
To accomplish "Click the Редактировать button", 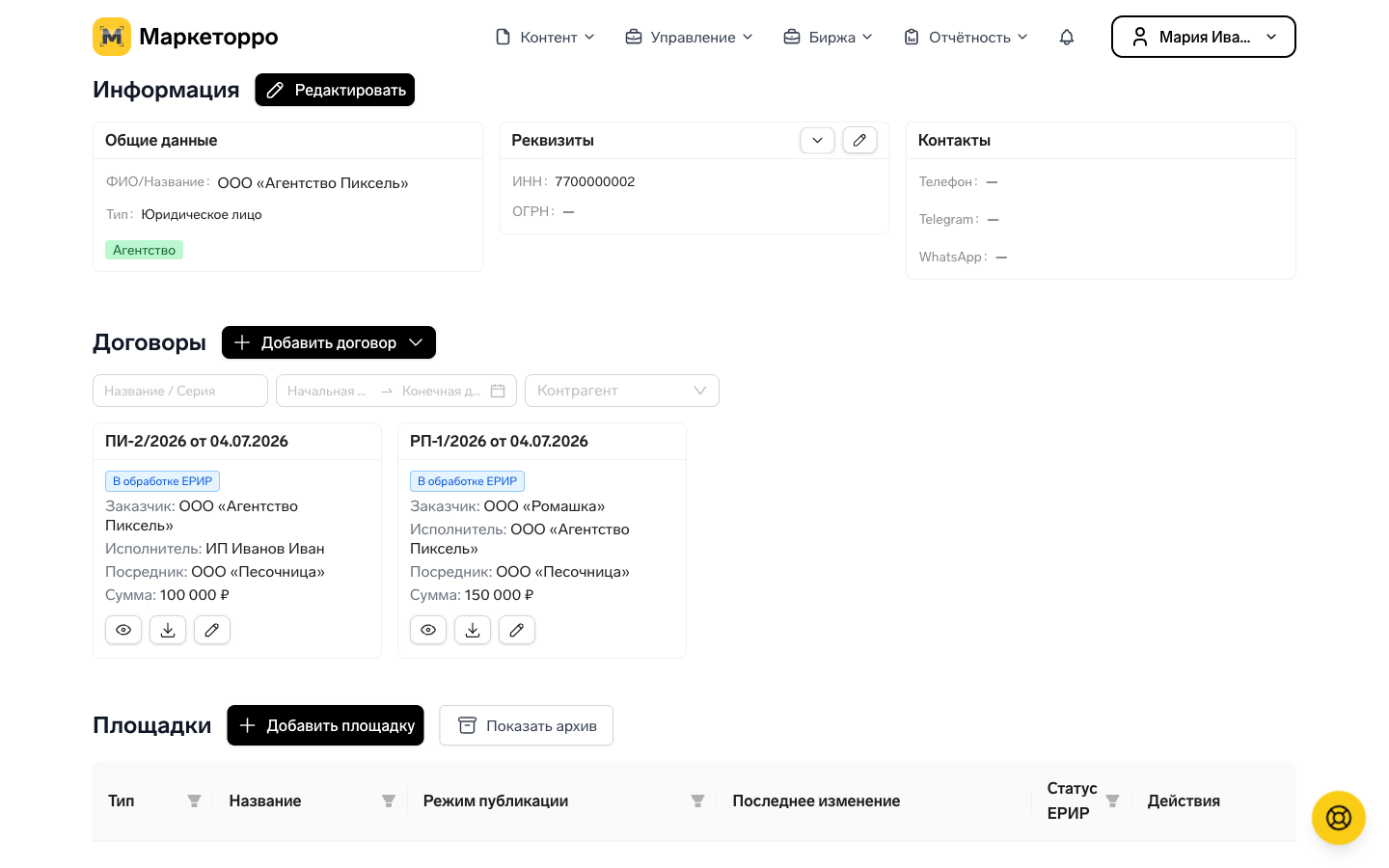I will pyautogui.click(x=335, y=90).
